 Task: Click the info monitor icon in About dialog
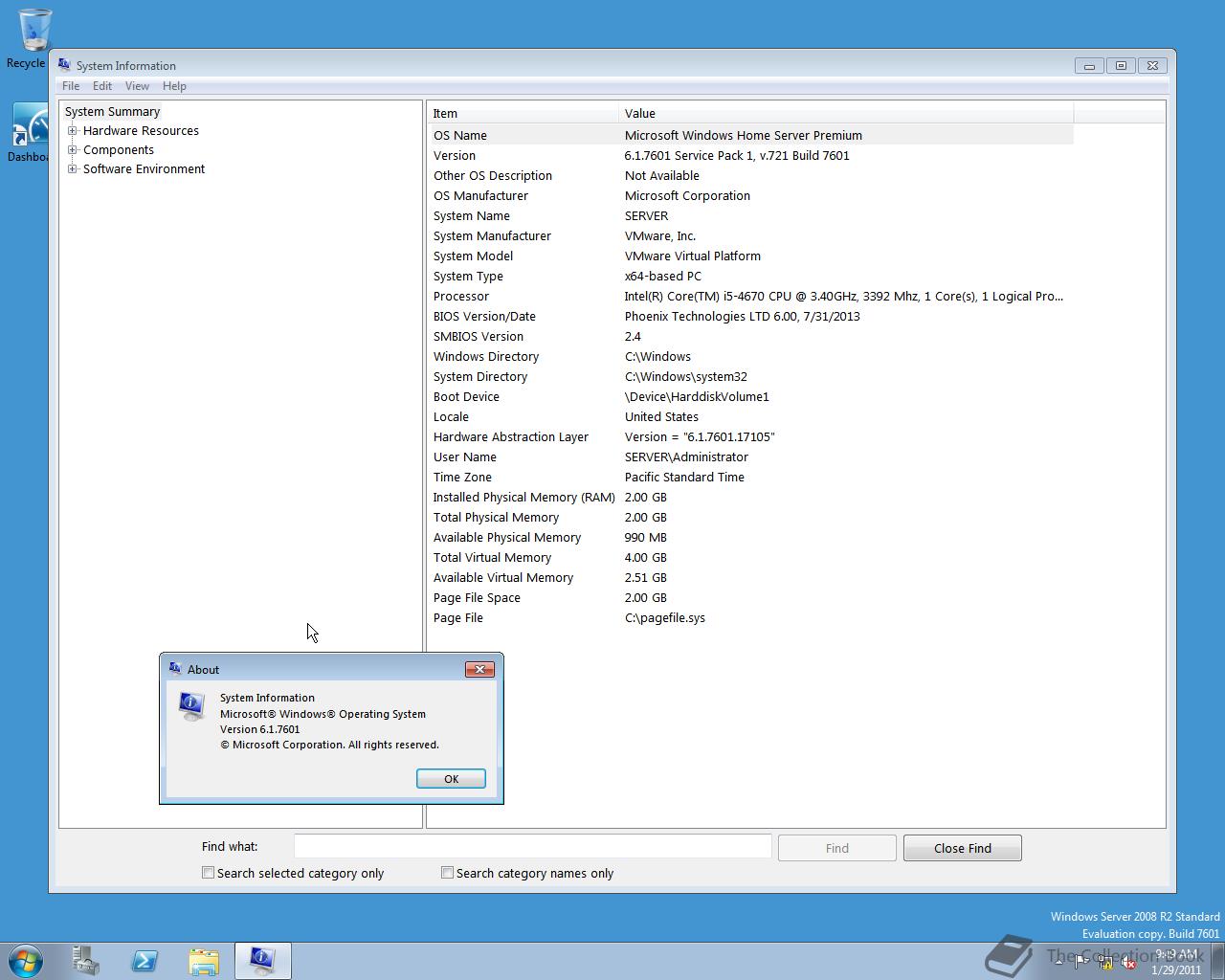[x=191, y=706]
